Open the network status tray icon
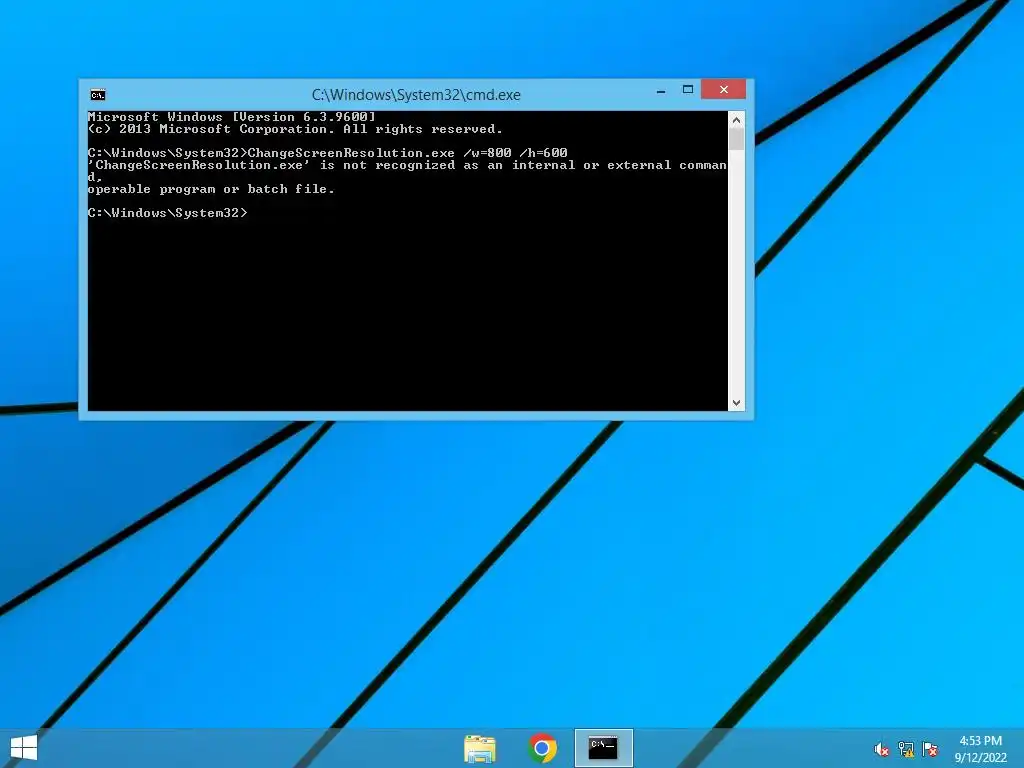The height and width of the screenshot is (768, 1024). pyautogui.click(x=906, y=749)
